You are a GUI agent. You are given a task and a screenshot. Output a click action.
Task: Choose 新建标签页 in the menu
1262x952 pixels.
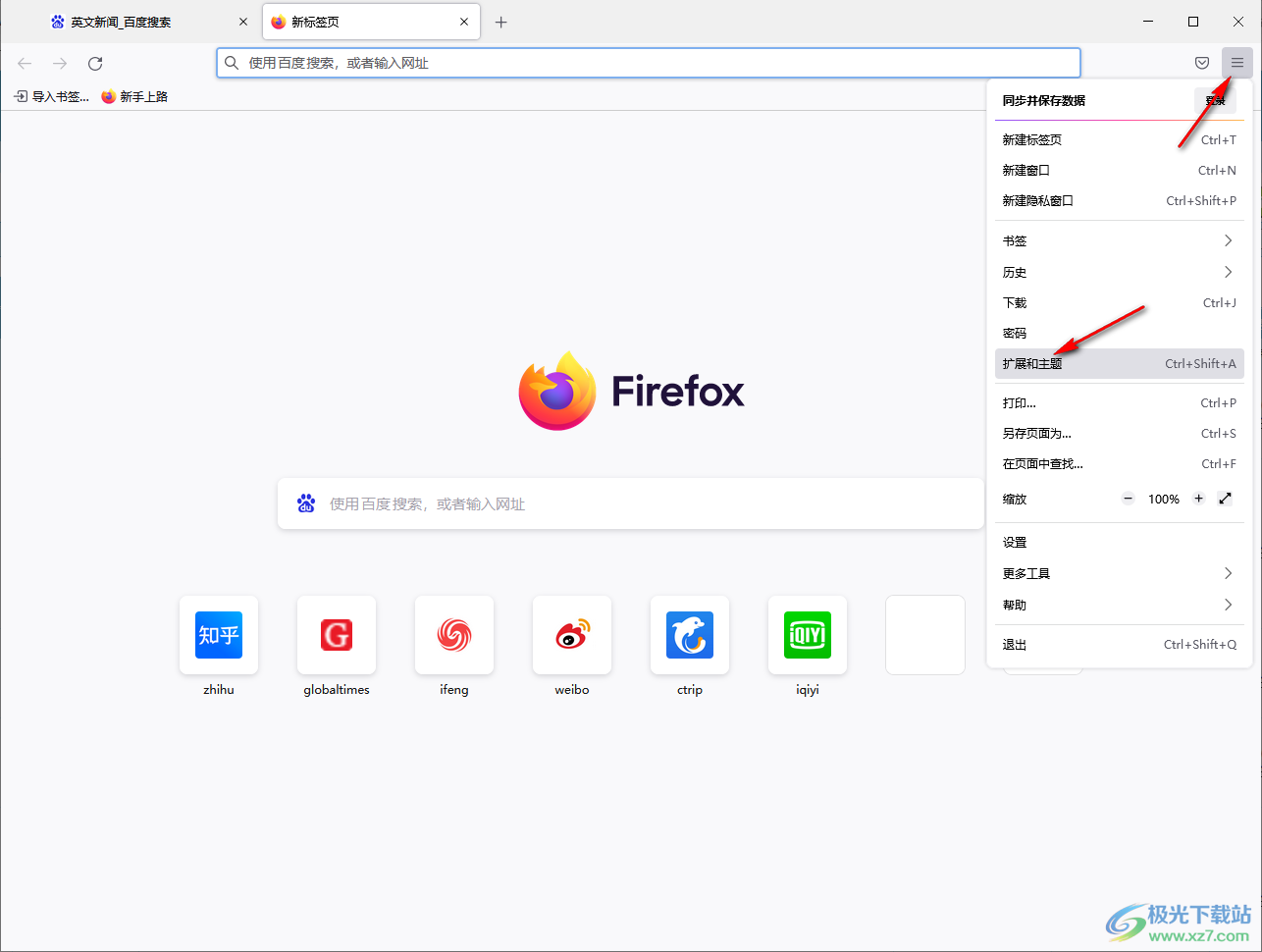click(x=1120, y=139)
